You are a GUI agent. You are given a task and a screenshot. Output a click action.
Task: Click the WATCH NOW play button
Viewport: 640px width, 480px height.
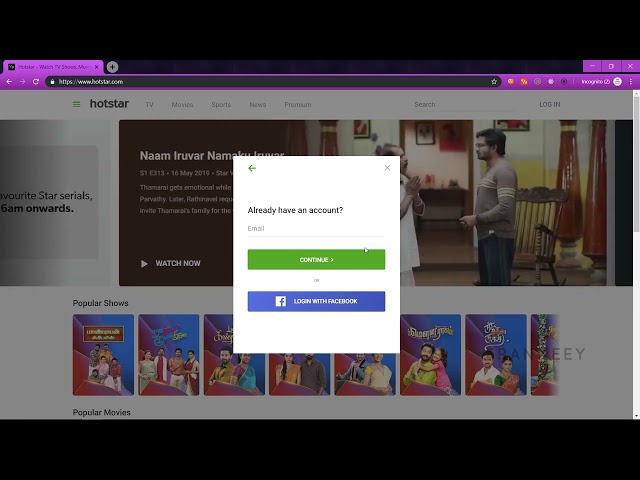pos(171,264)
